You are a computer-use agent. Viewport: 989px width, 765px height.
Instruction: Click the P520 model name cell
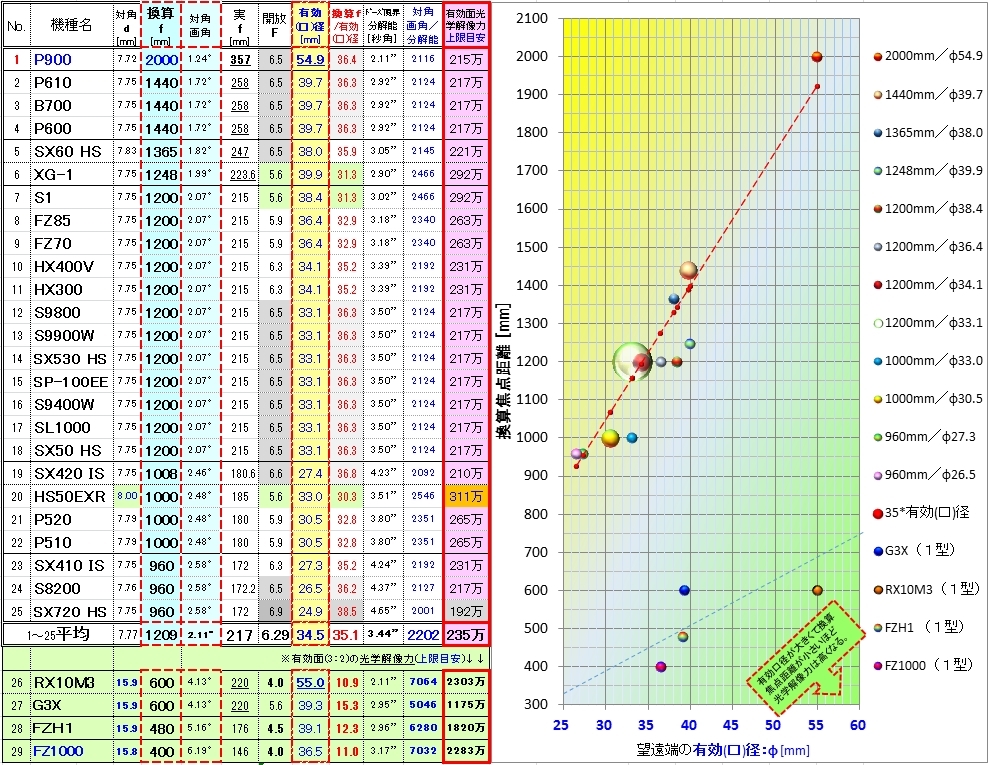pyautogui.click(x=71, y=520)
